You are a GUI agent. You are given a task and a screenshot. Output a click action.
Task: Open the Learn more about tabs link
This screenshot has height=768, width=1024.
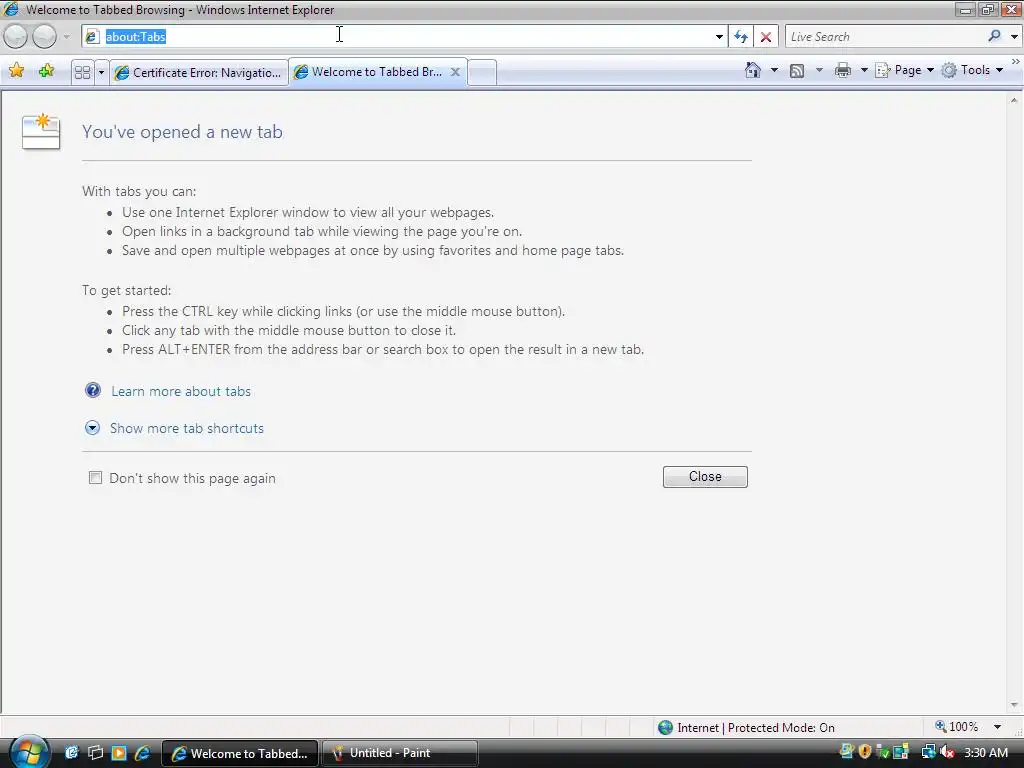point(181,391)
